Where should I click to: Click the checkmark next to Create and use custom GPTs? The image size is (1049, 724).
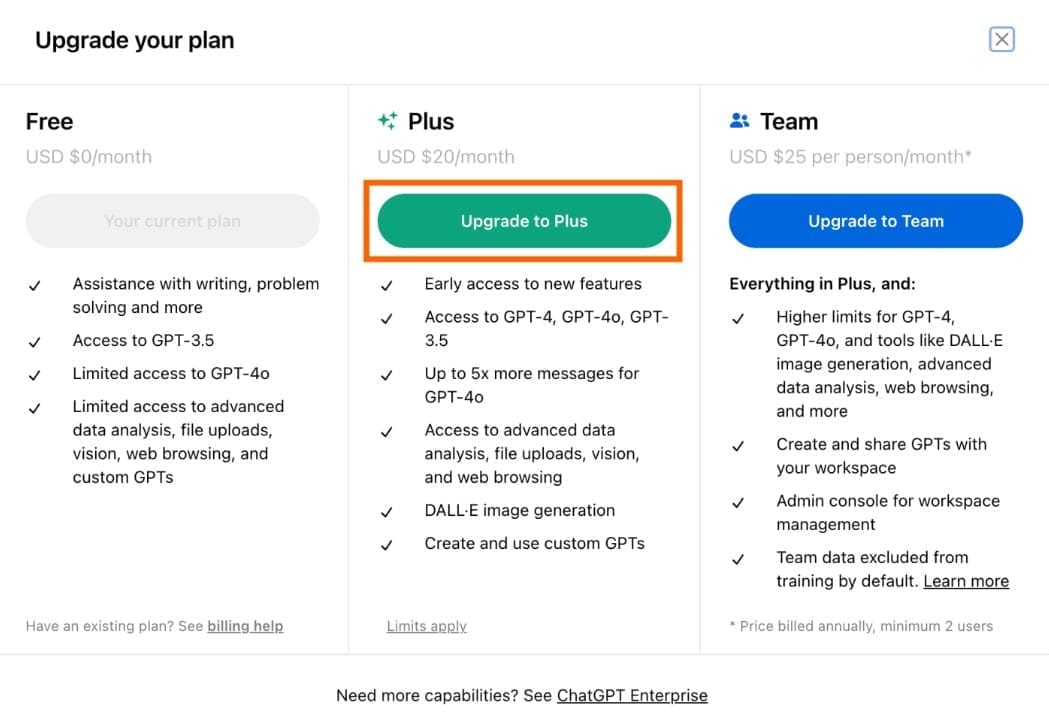[x=387, y=545]
